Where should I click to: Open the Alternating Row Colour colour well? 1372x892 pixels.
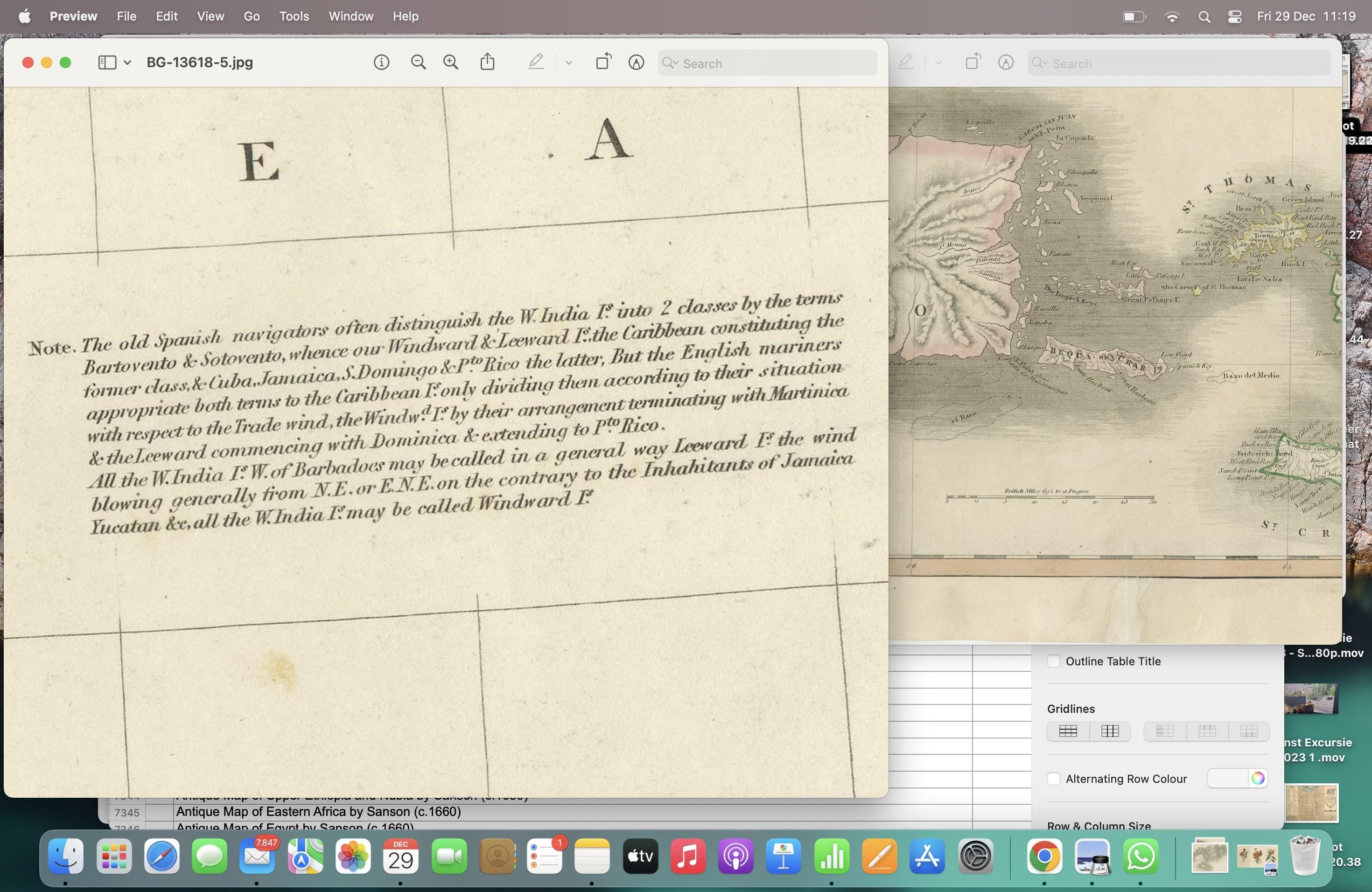coord(1237,779)
